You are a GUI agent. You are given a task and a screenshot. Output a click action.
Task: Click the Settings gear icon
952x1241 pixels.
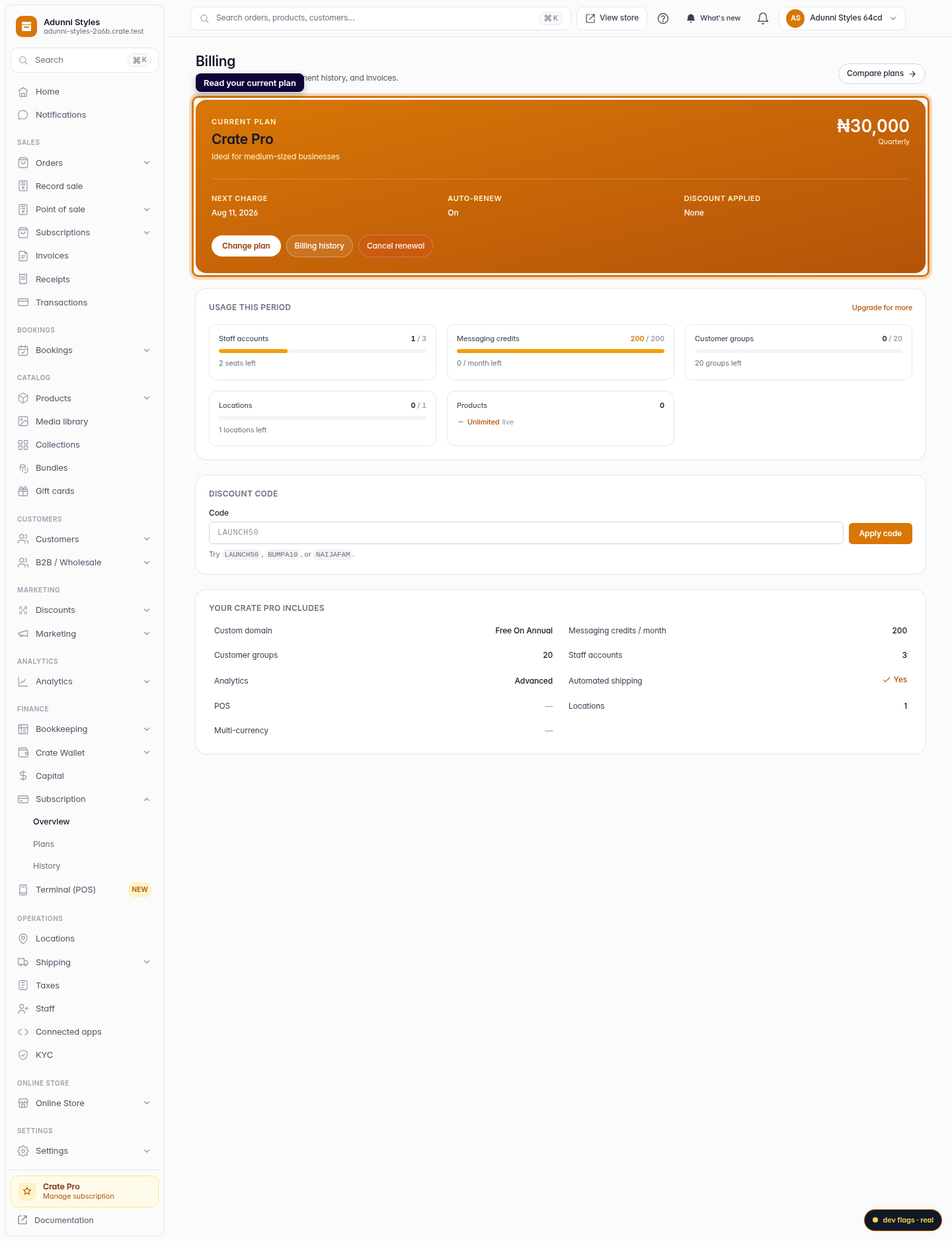pyautogui.click(x=23, y=1151)
